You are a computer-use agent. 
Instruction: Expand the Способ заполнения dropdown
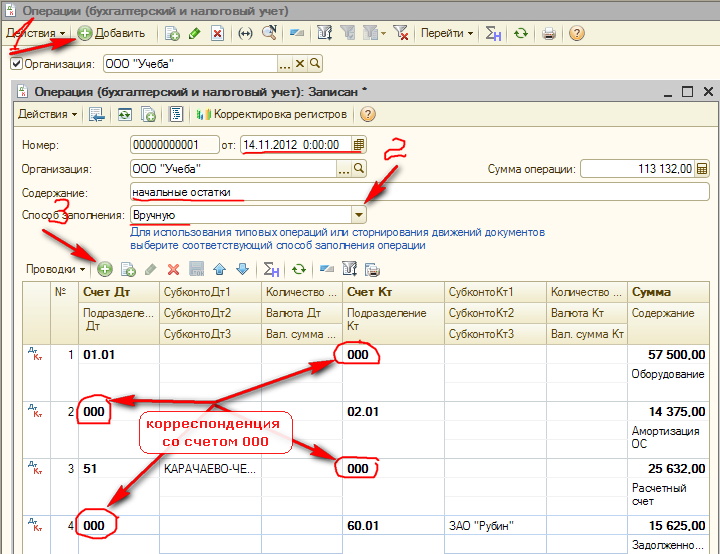tap(359, 215)
